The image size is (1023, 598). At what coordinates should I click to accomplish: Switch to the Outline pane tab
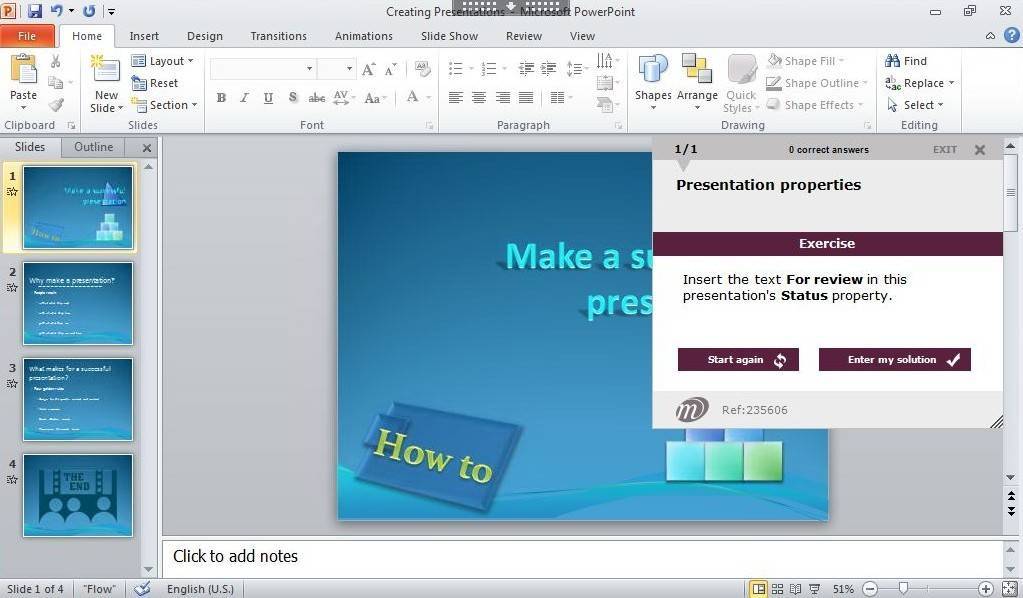coord(94,147)
